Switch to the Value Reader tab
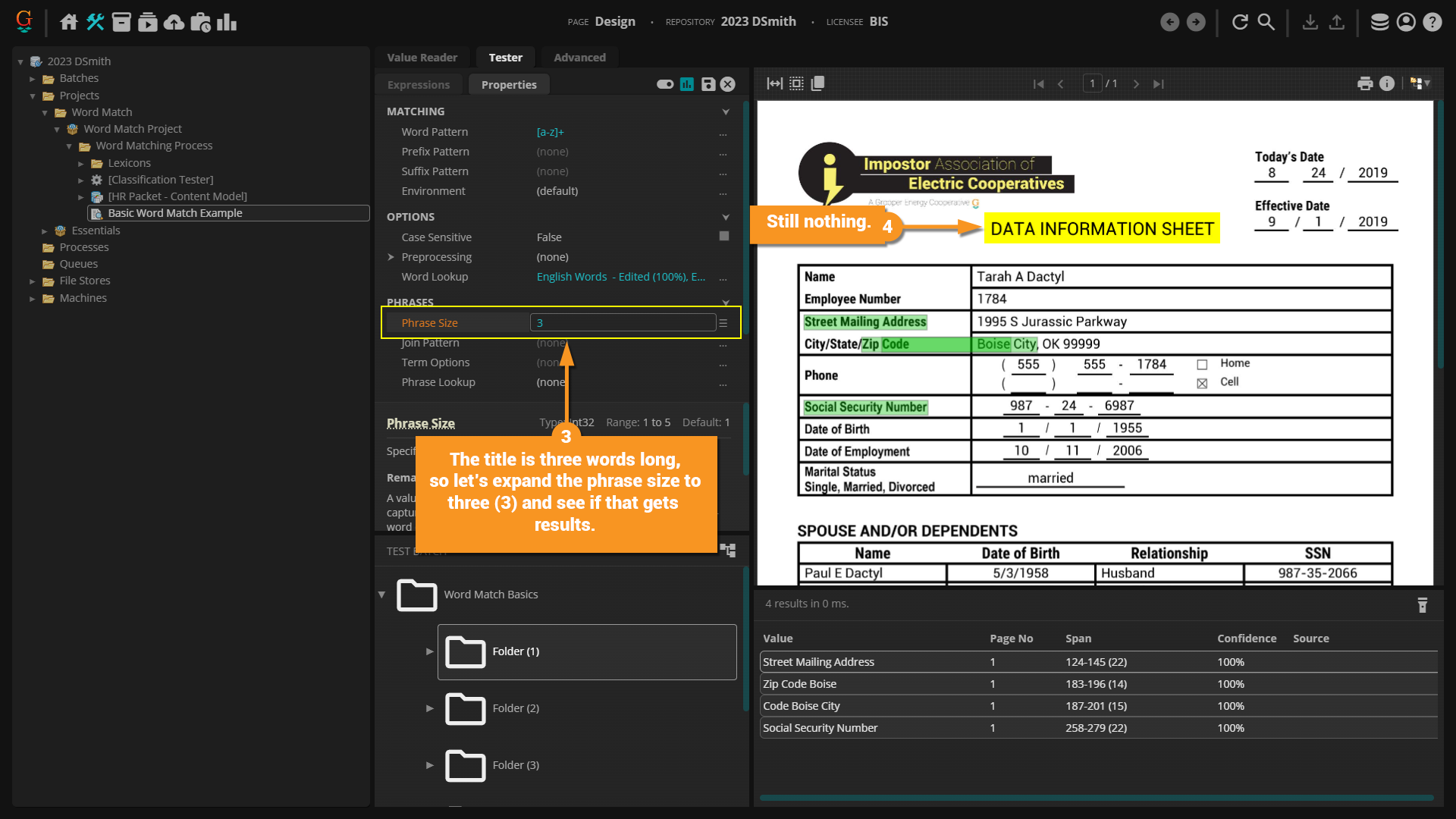Image resolution: width=1456 pixels, height=819 pixels. [x=422, y=58]
